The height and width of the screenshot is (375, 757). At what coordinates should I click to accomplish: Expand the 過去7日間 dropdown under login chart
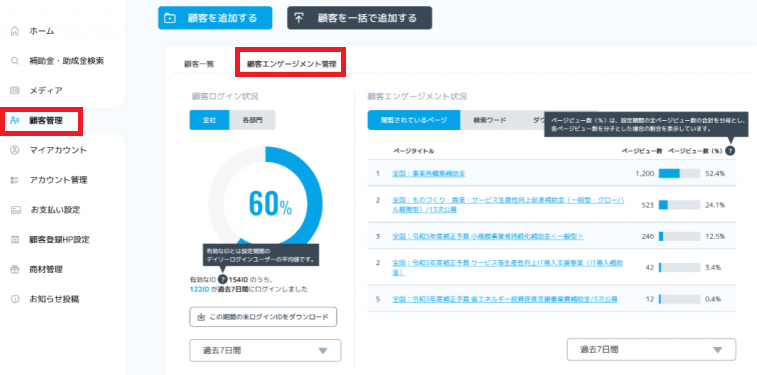tap(265, 350)
